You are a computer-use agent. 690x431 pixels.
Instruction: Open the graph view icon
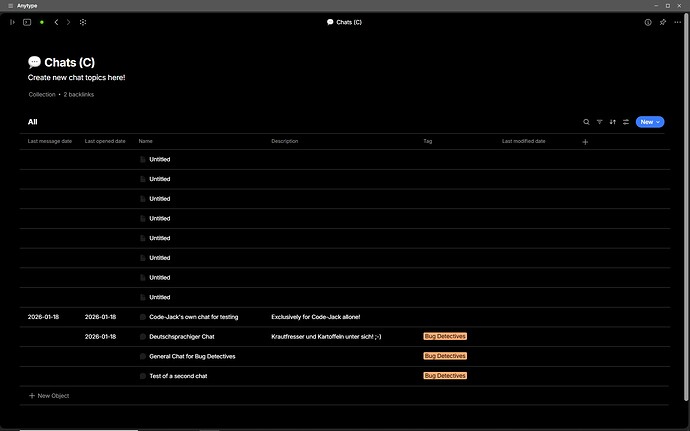[83, 22]
